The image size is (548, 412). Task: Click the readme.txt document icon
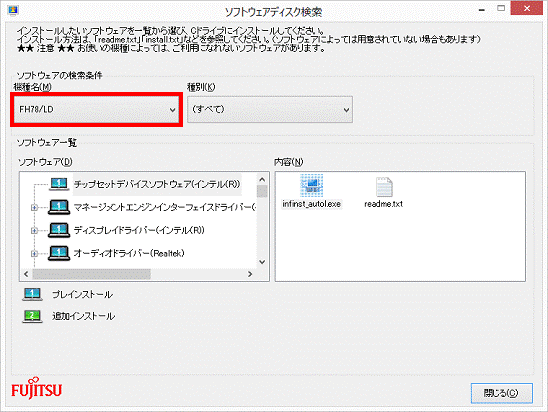pos(384,187)
